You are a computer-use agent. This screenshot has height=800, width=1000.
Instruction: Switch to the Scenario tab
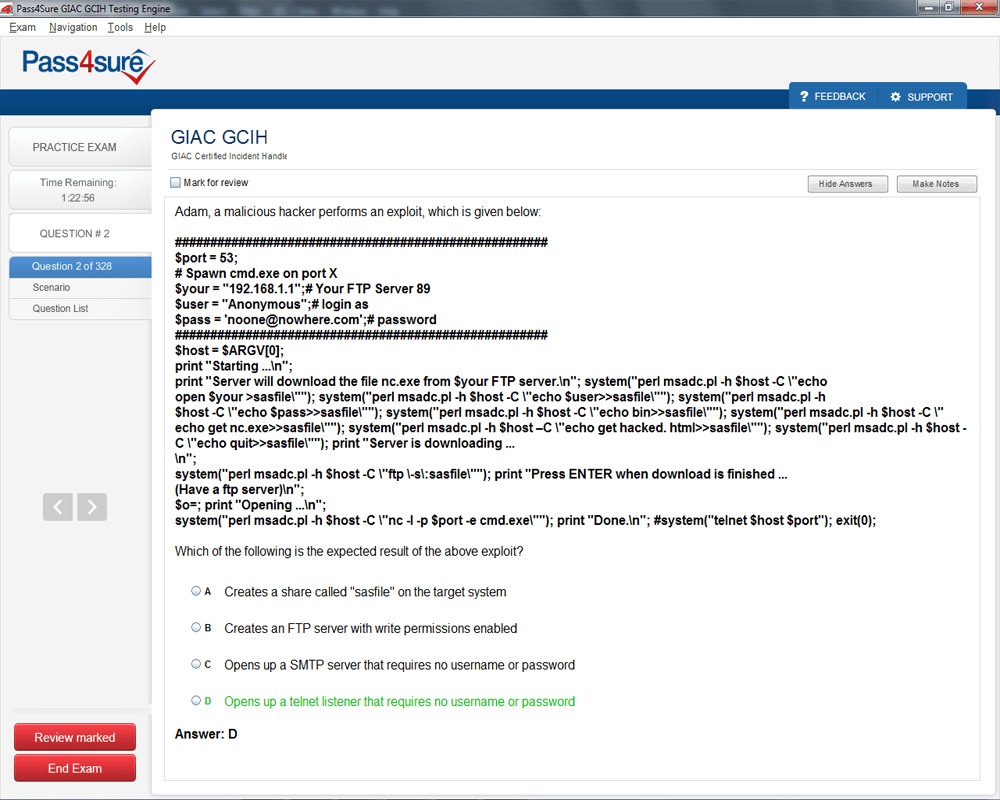click(x=80, y=288)
